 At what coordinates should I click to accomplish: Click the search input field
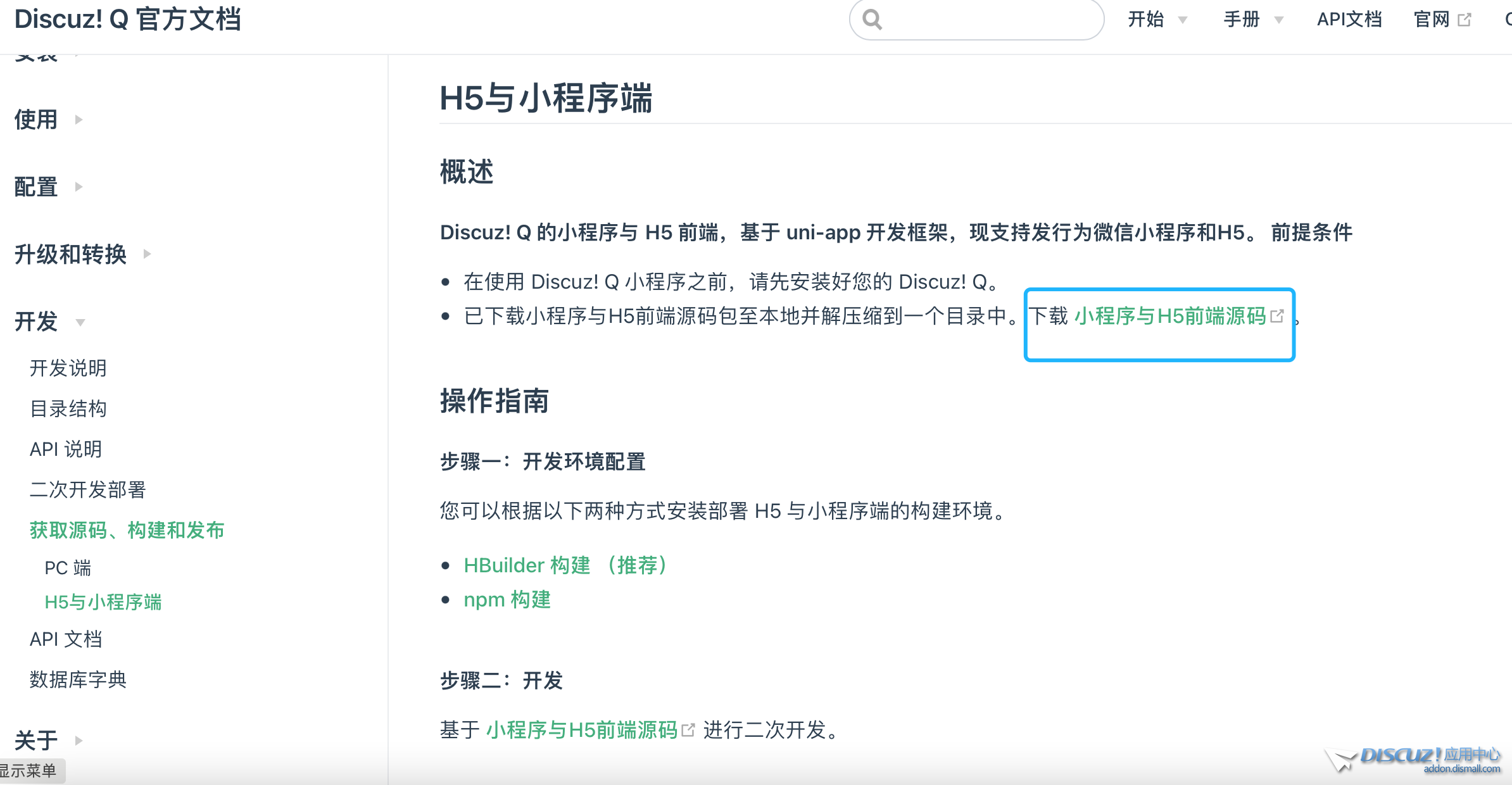coord(988,20)
